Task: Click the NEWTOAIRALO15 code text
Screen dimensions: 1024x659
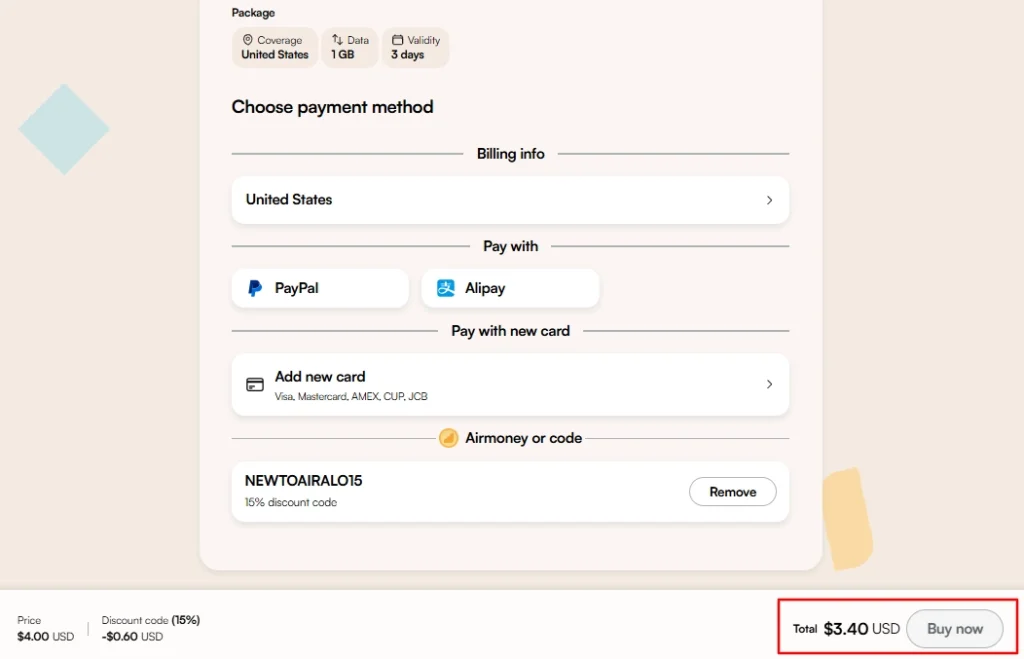Action: click(304, 481)
